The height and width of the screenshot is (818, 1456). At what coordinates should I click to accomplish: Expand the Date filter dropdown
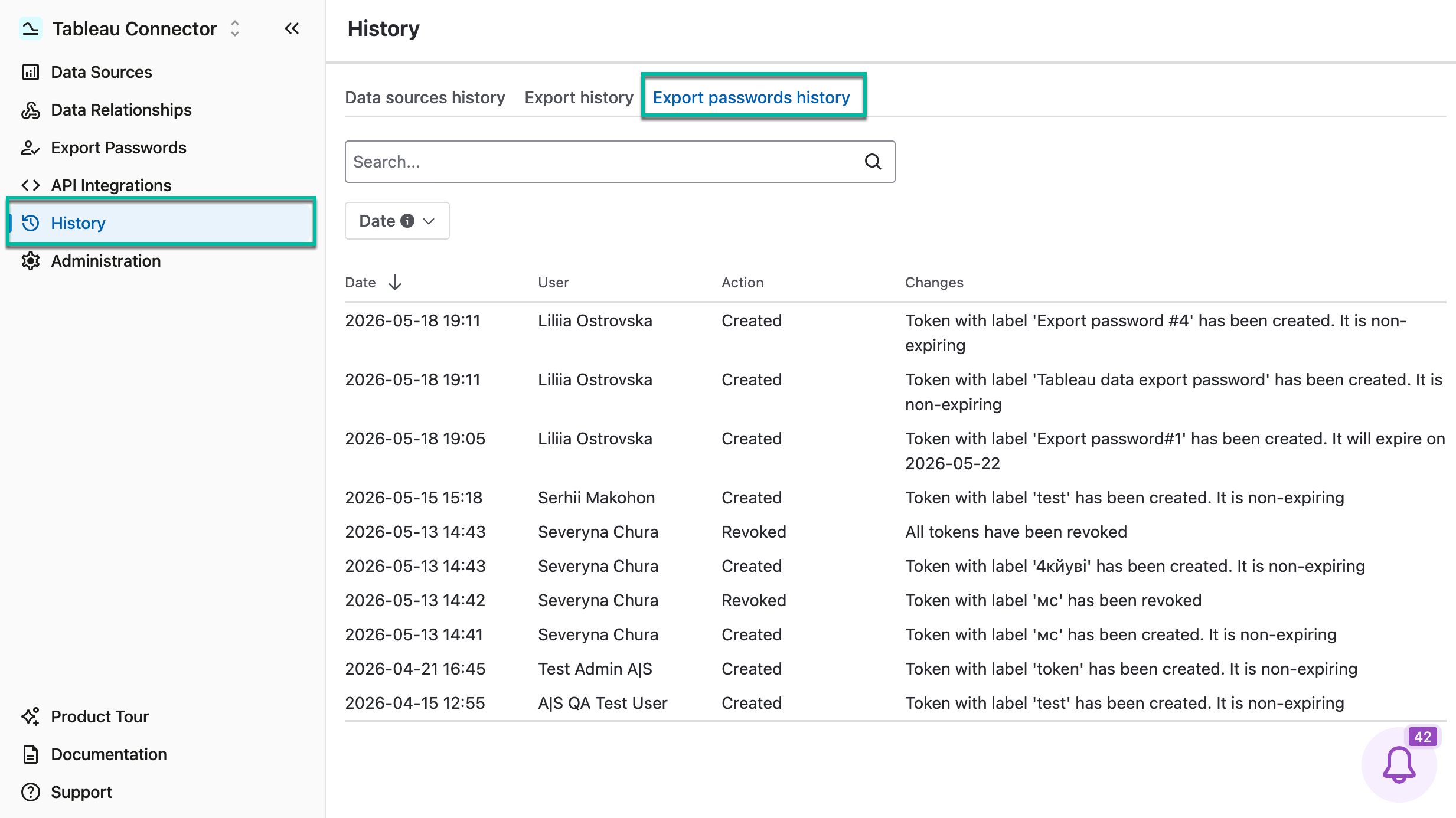pyautogui.click(x=397, y=221)
